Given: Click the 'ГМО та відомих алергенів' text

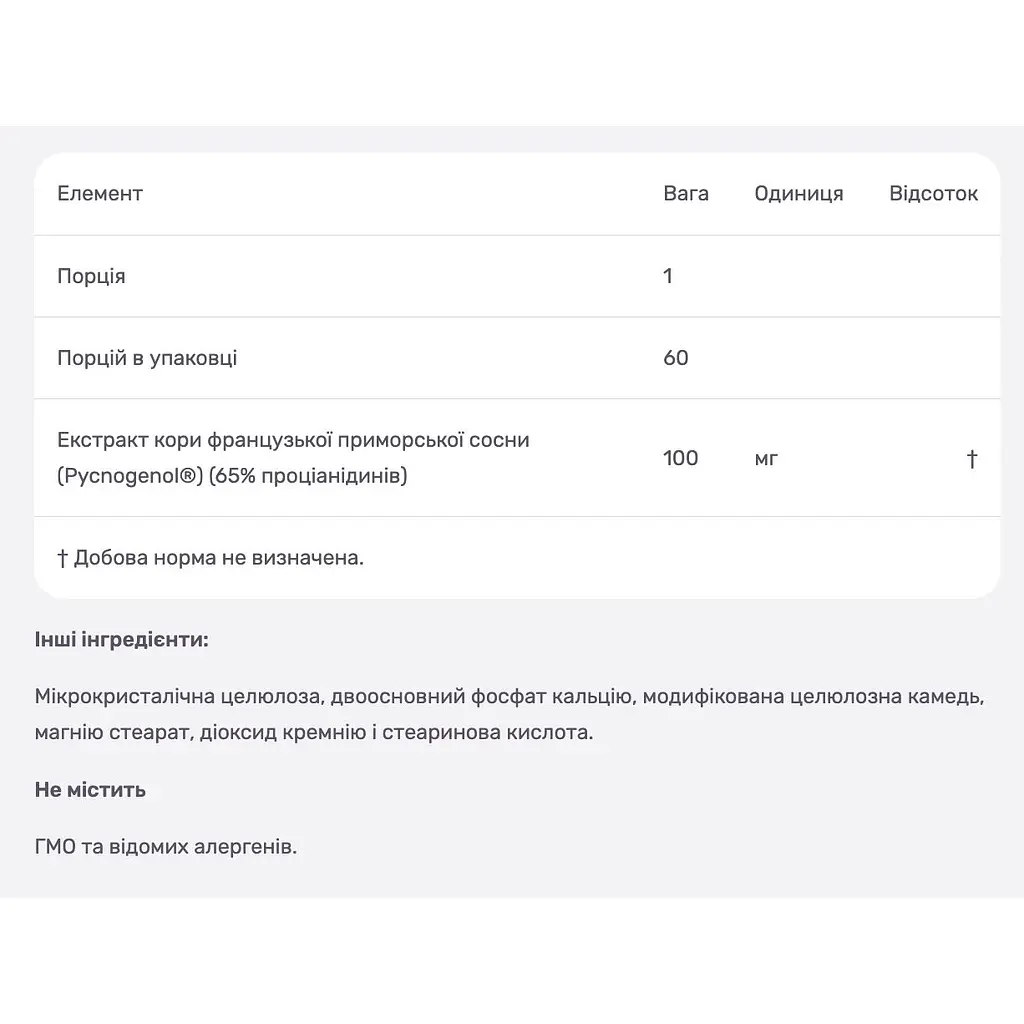Looking at the screenshot, I should point(166,847).
